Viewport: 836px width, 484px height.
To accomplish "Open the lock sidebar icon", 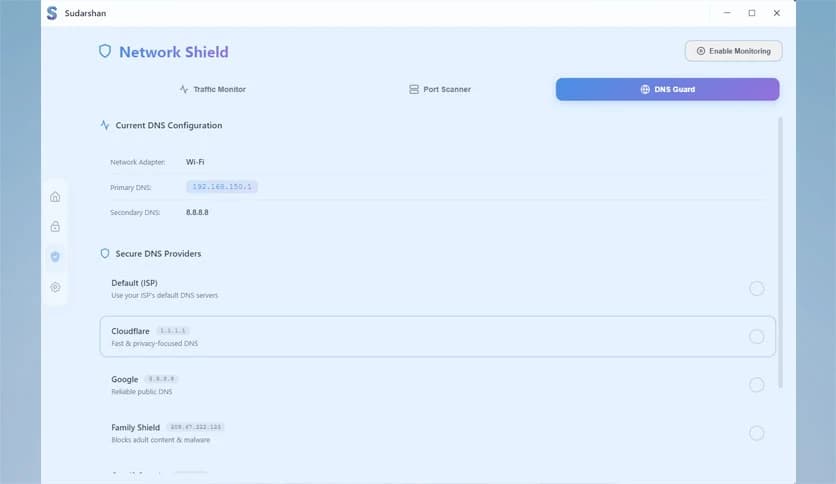I will pyautogui.click(x=55, y=227).
